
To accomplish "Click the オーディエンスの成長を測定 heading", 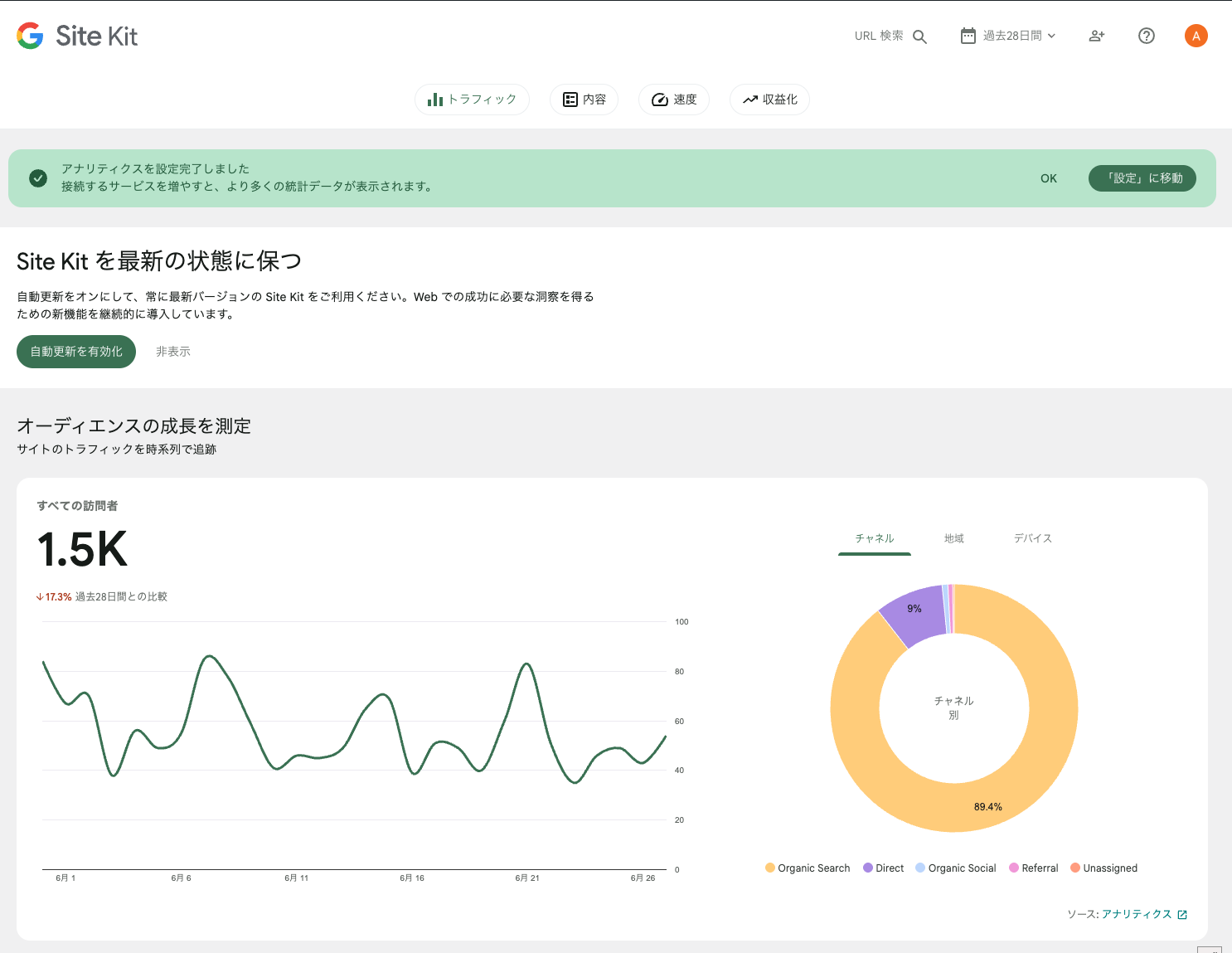I will 133,426.
